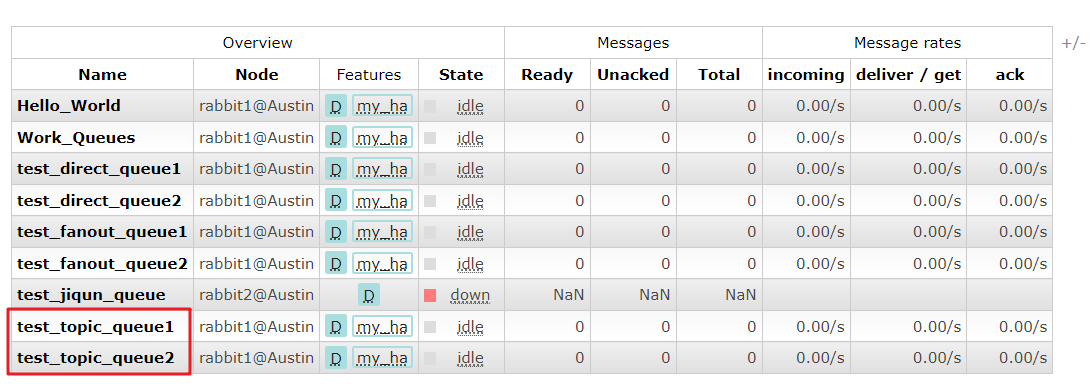
Task: Click the idle-state indicator of Work_Queues
Action: pyautogui.click(x=430, y=138)
